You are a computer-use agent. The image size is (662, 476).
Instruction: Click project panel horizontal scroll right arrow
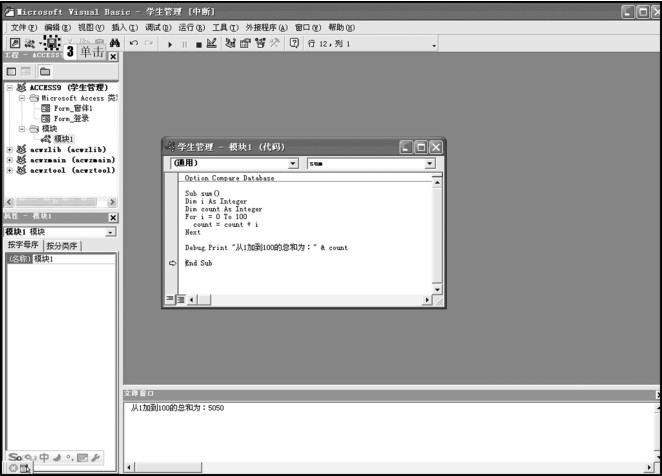click(x=112, y=202)
